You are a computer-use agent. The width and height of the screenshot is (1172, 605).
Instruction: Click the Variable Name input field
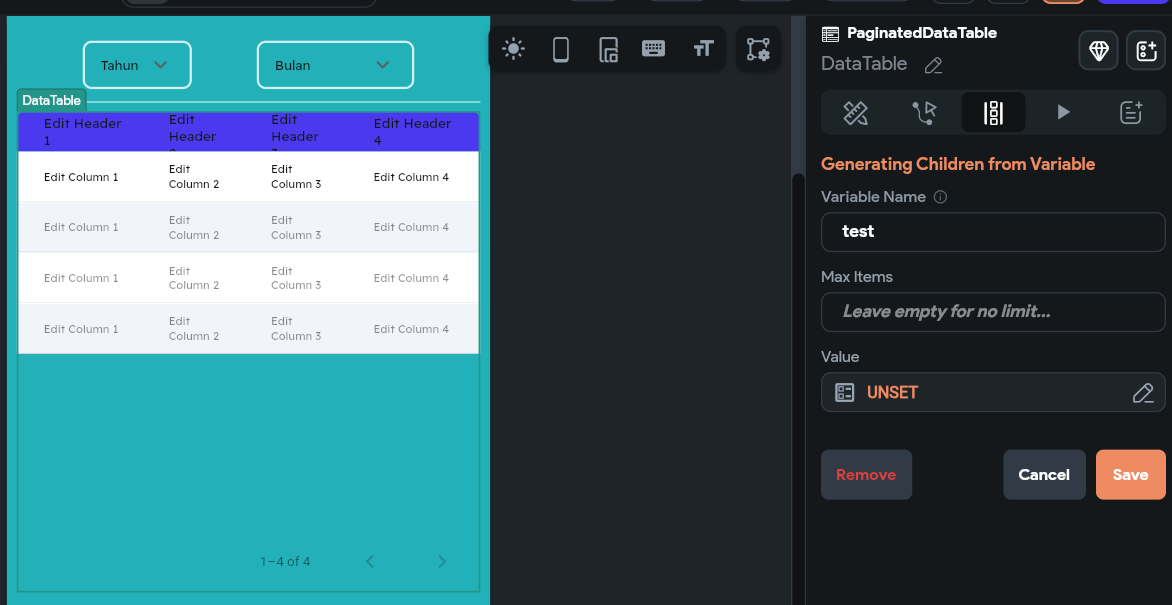[x=992, y=232]
